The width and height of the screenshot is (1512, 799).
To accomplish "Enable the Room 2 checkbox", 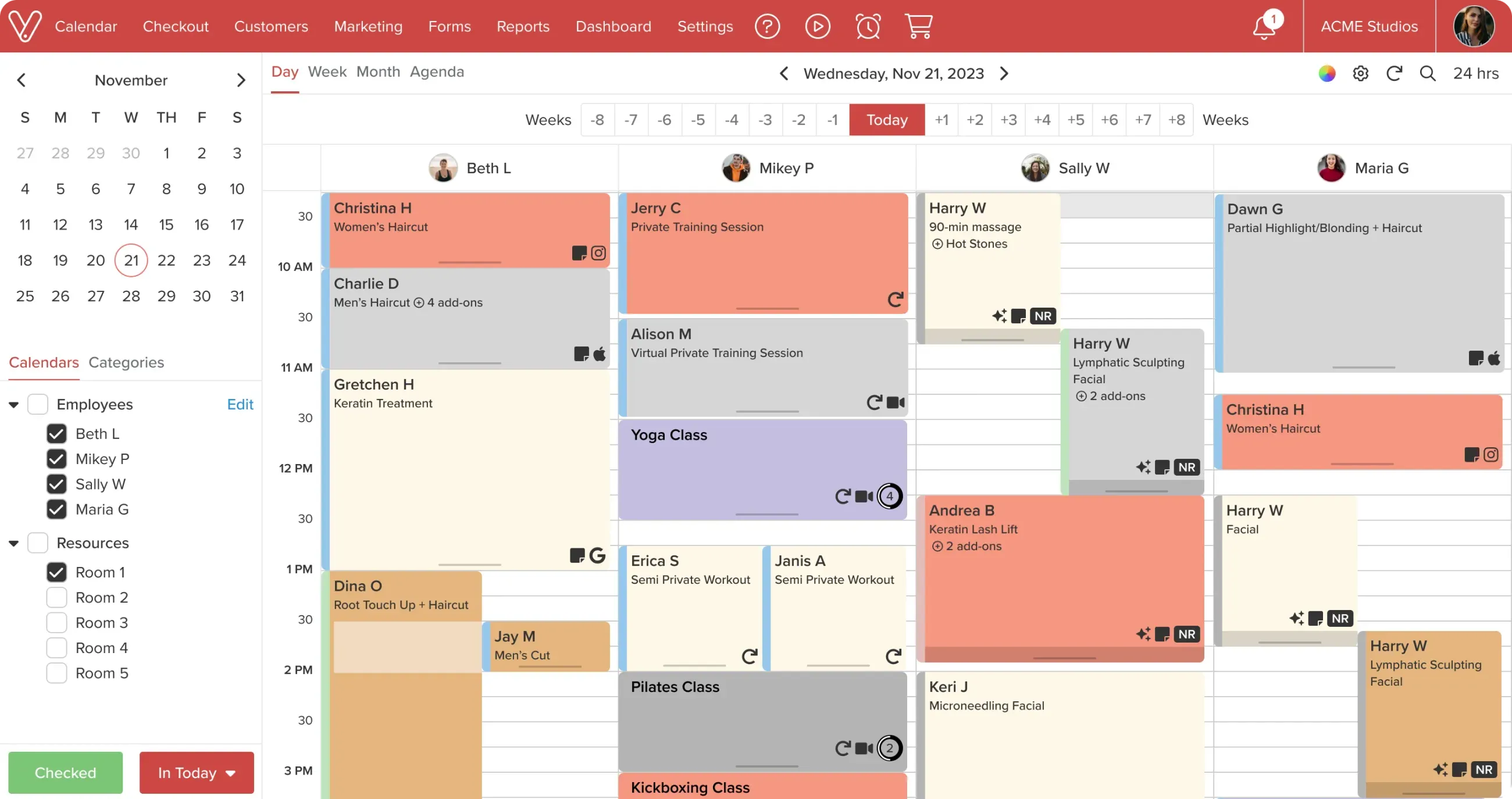I will [56, 598].
